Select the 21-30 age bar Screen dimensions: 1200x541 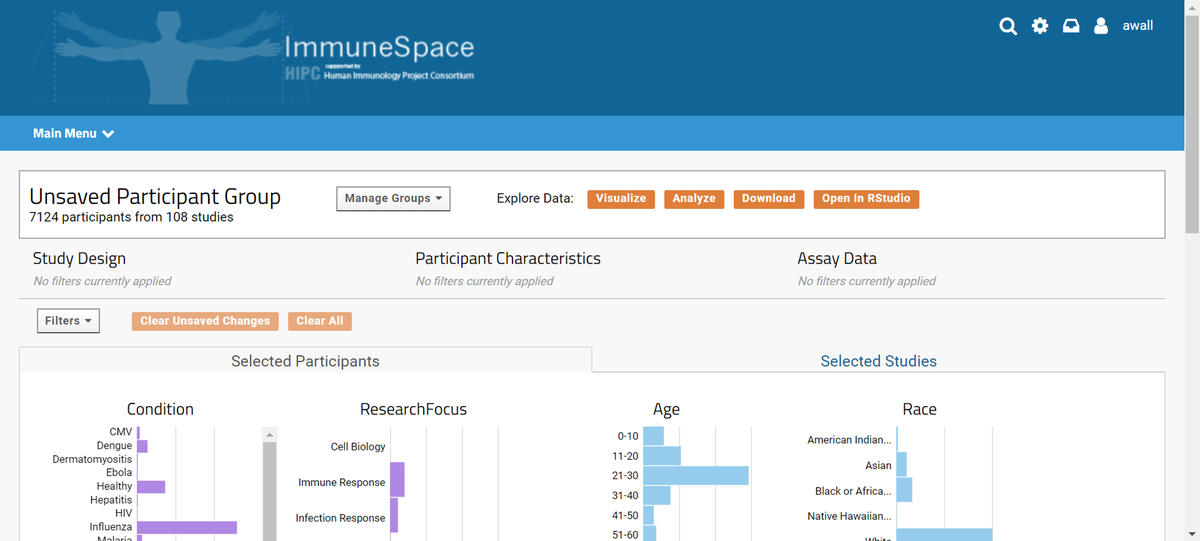click(696, 476)
